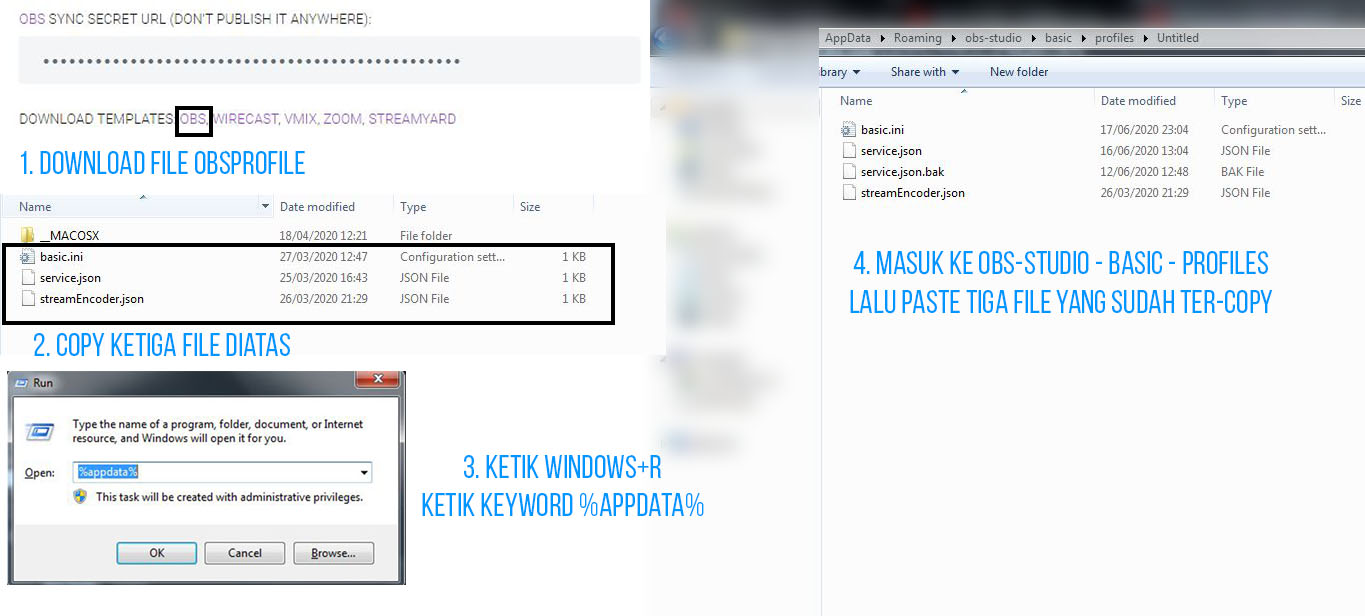
Task: Expand arrow after AppData breadcrumb
Action: (883, 38)
